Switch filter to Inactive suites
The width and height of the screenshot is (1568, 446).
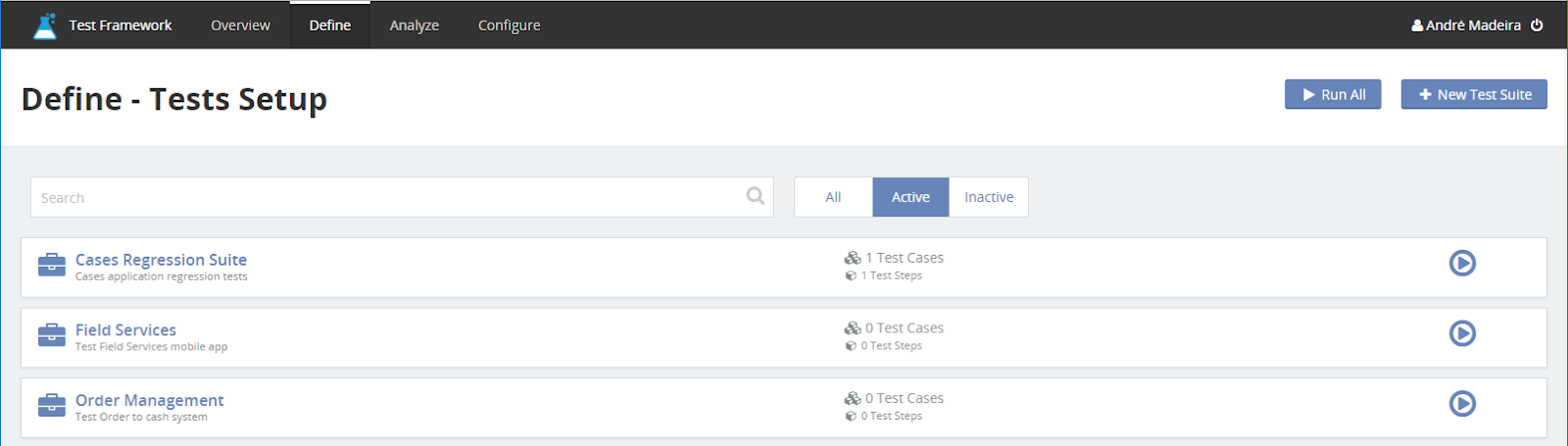(x=989, y=197)
